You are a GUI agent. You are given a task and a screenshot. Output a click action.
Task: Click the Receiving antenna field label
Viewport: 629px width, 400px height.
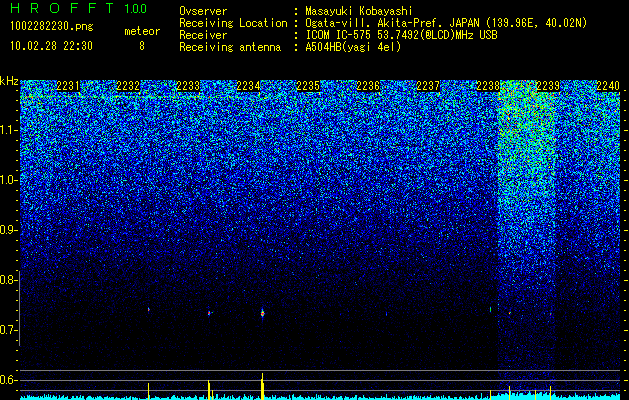[x=230, y=47]
